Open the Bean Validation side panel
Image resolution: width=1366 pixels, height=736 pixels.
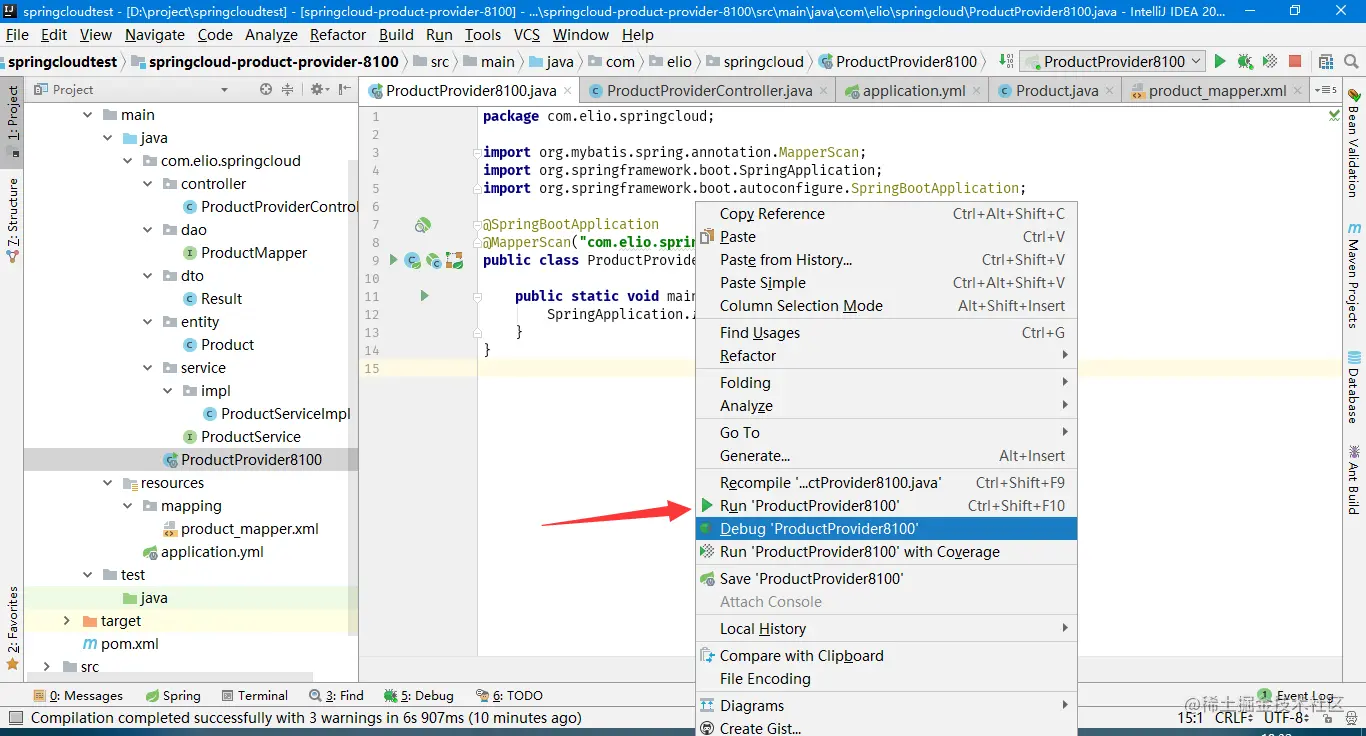(1354, 143)
